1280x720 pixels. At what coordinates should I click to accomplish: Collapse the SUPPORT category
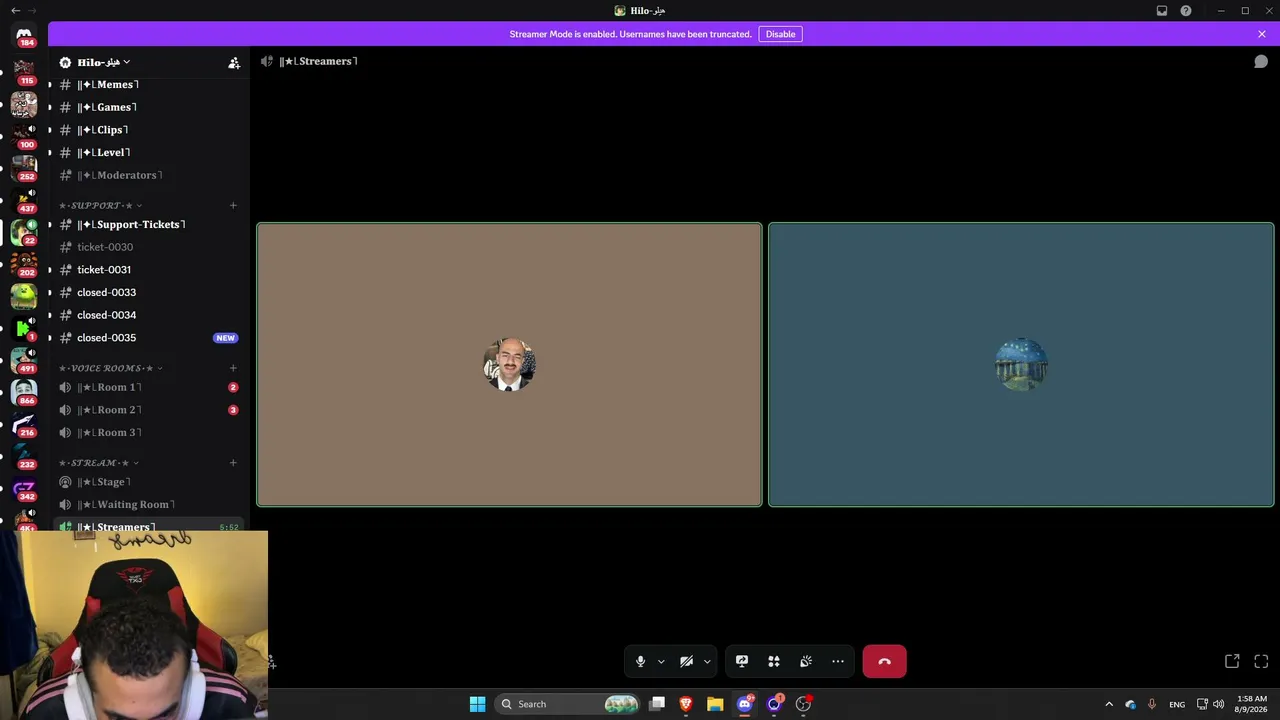point(100,205)
